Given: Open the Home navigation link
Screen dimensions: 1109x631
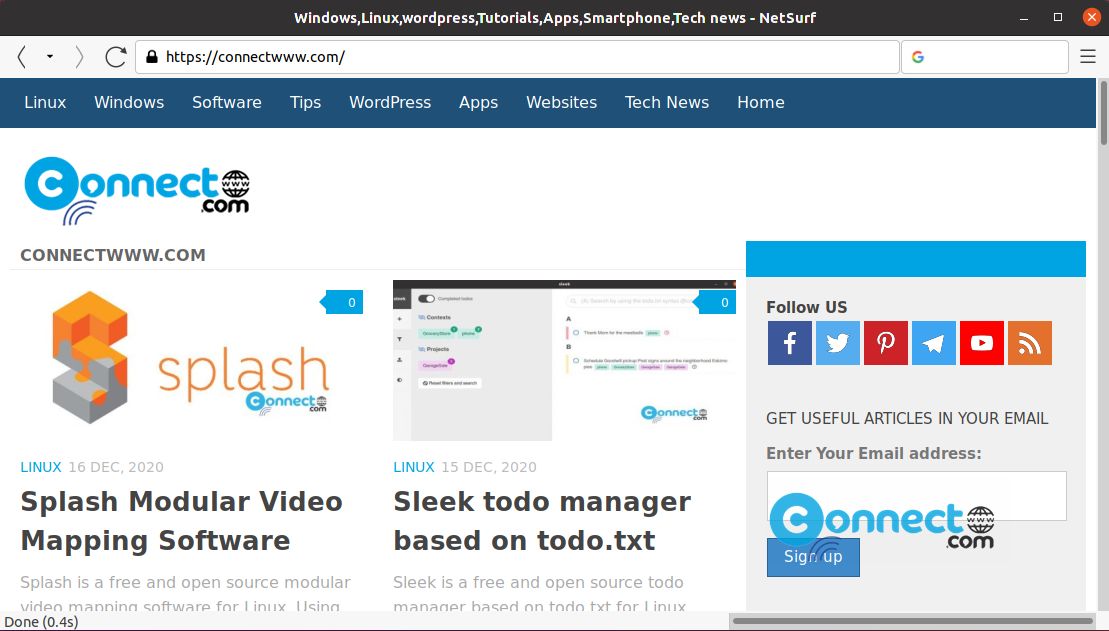Looking at the screenshot, I should pos(761,103).
